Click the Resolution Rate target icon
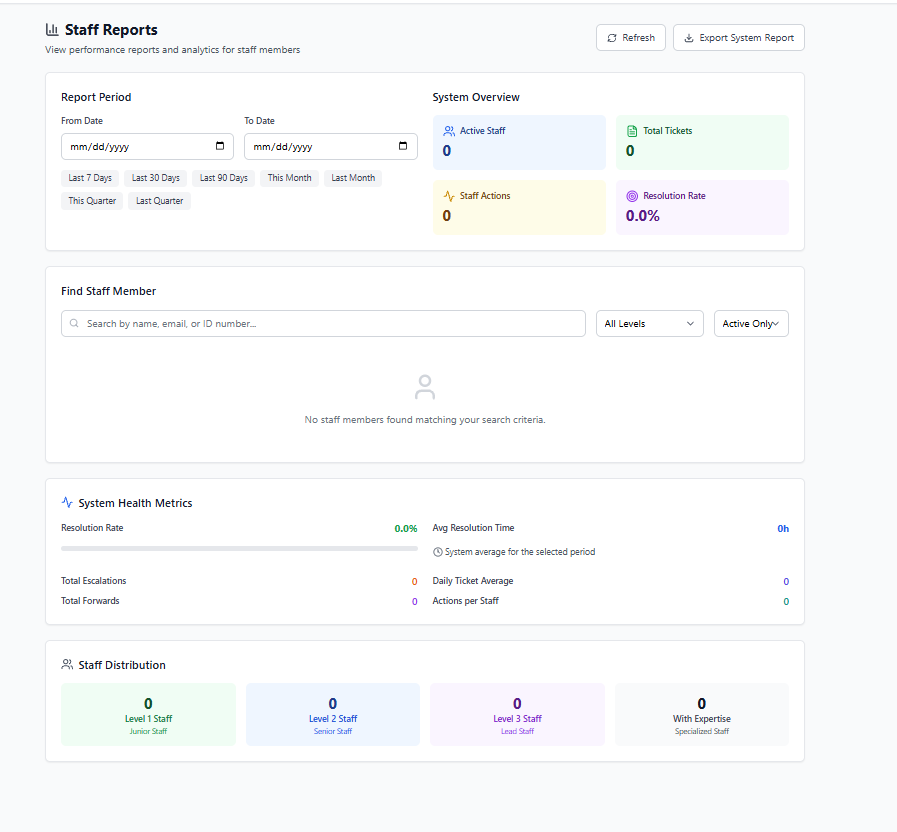 click(632, 196)
